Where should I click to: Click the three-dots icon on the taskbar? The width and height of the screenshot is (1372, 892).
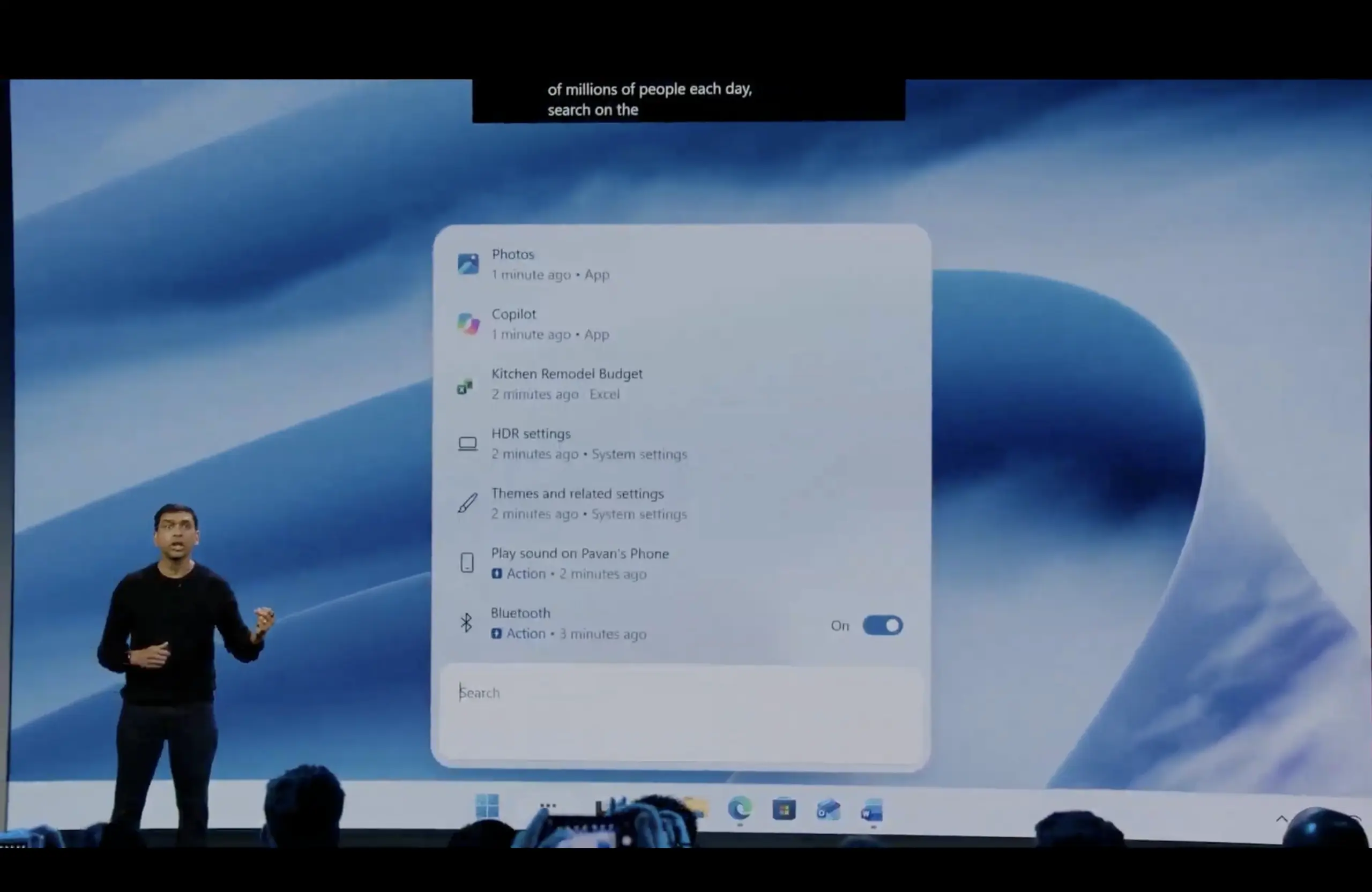click(x=548, y=806)
